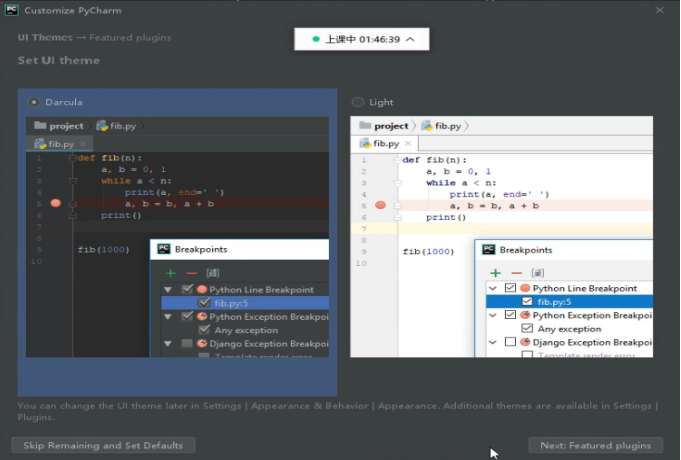Click the line 5 breakpoint dot in the Darcula preview
The height and width of the screenshot is (460, 681).
[56, 203]
